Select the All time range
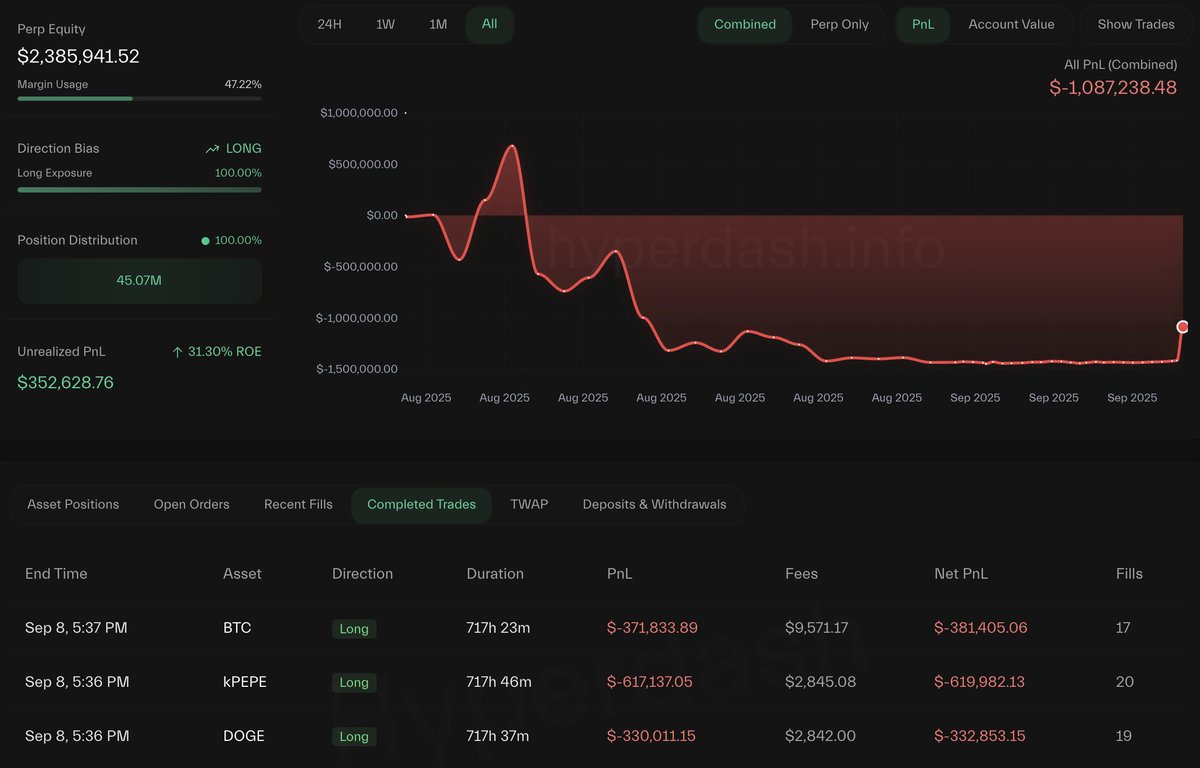 coord(489,24)
